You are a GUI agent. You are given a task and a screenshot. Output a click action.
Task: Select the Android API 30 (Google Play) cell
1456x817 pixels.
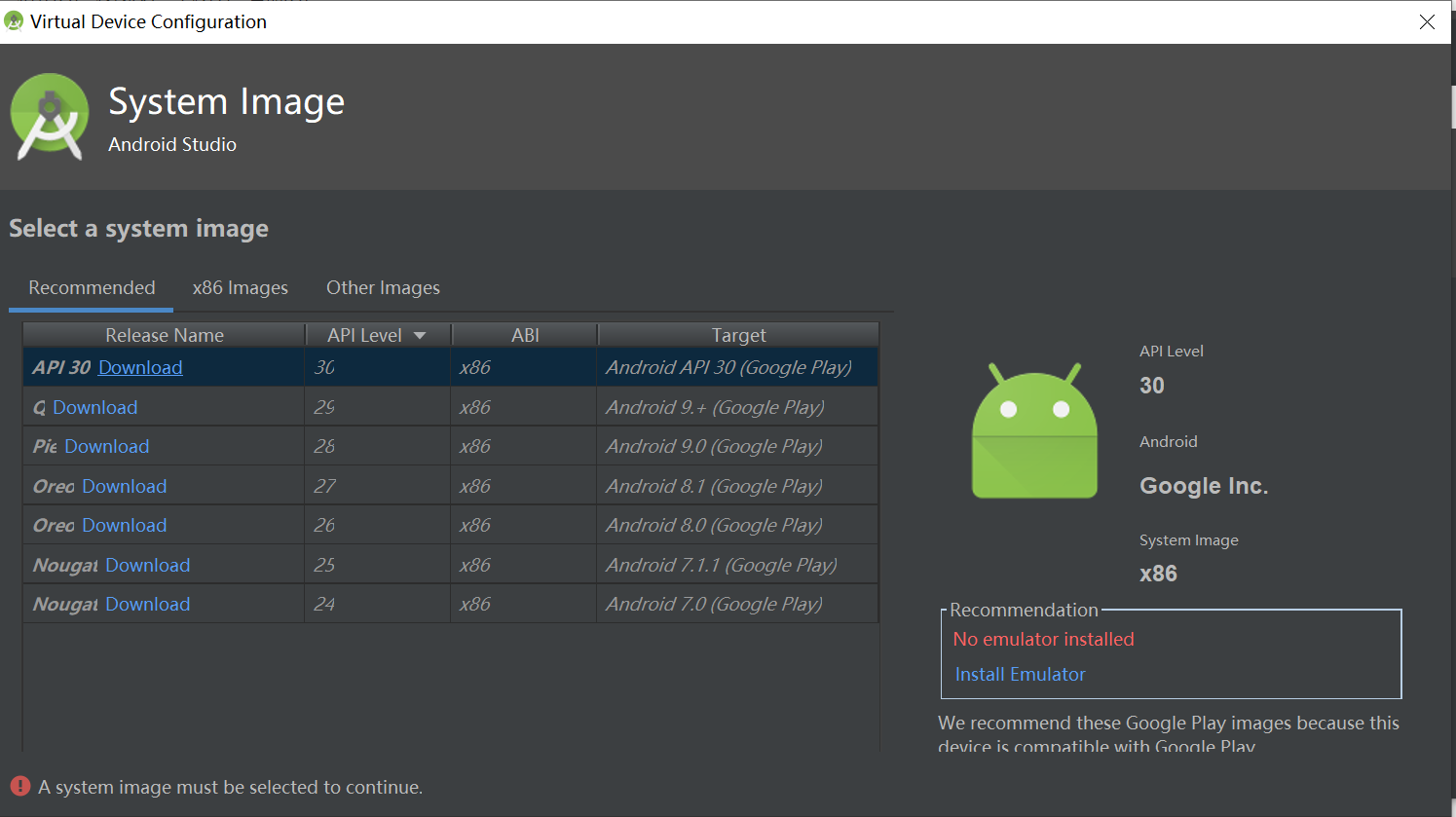coord(737,367)
